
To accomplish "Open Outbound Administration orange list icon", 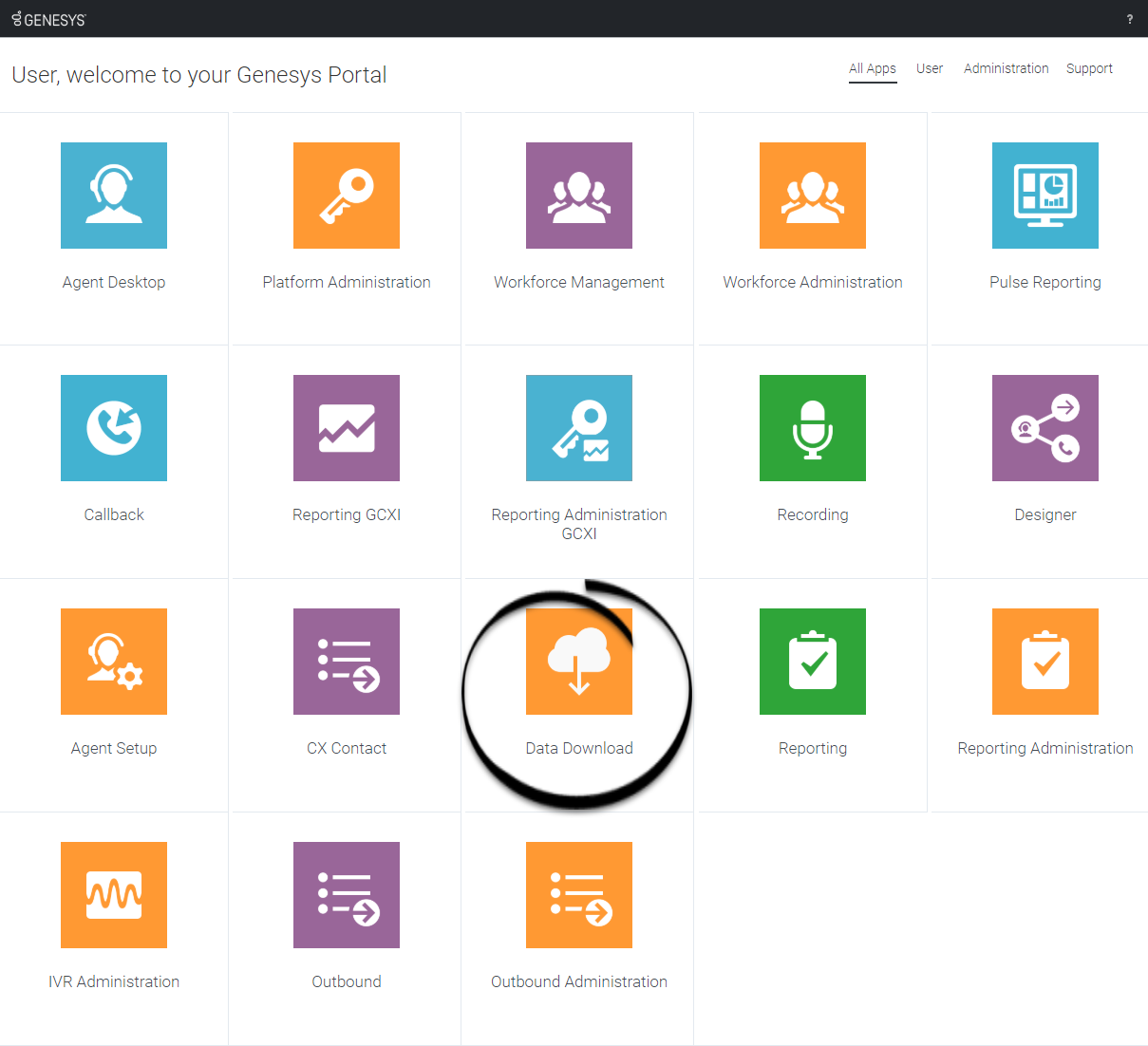I will pyautogui.click(x=579, y=895).
